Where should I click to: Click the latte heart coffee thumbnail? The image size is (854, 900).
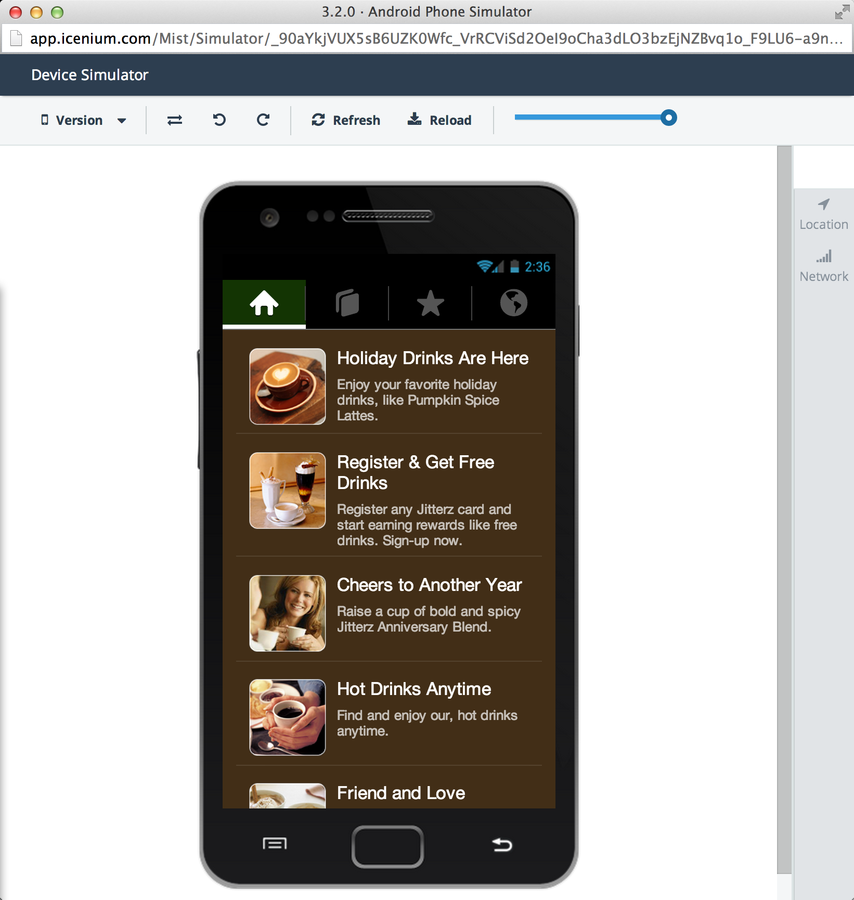(x=288, y=386)
